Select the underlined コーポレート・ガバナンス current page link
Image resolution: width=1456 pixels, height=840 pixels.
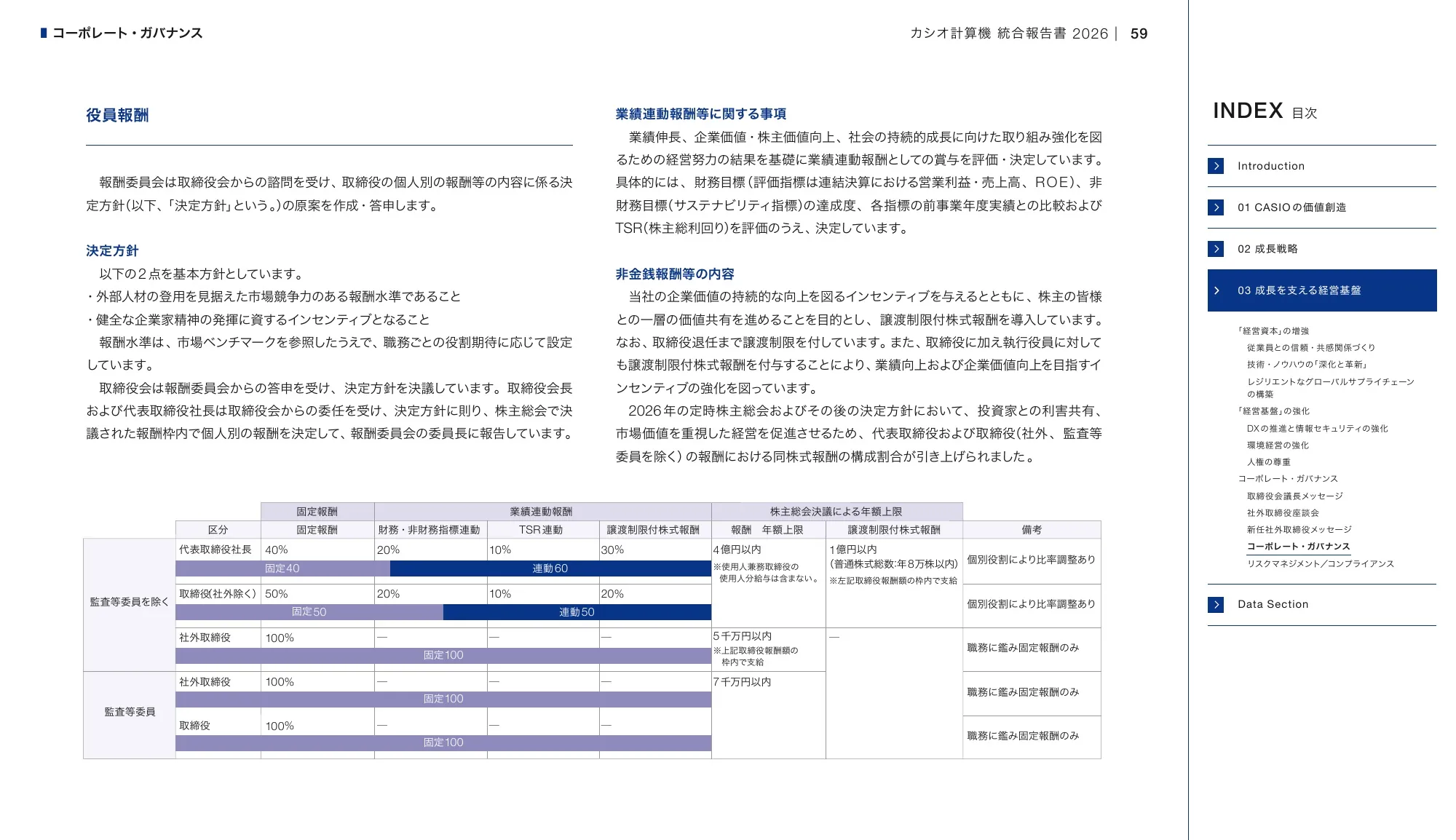(1299, 547)
